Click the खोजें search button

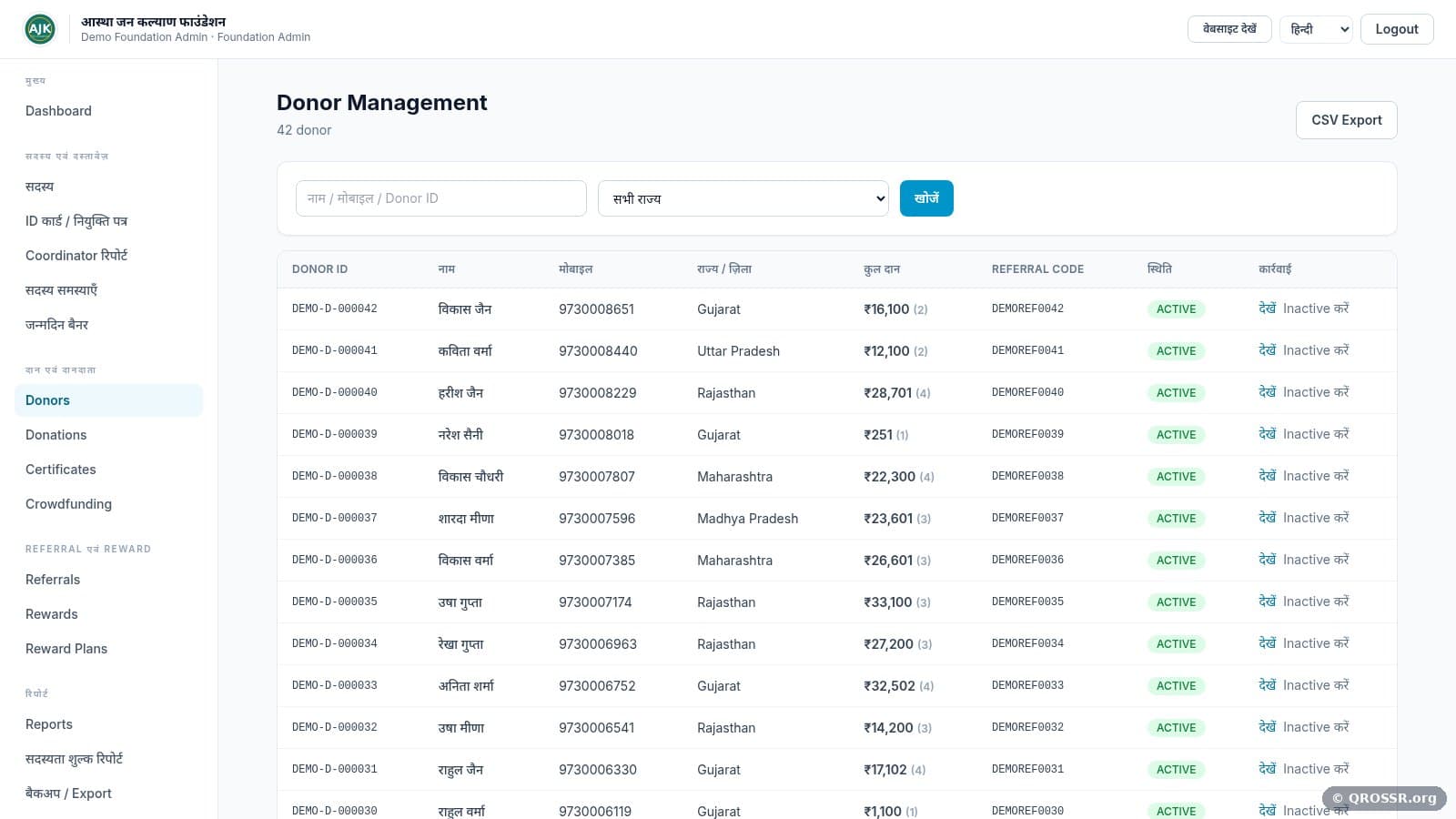pos(926,198)
